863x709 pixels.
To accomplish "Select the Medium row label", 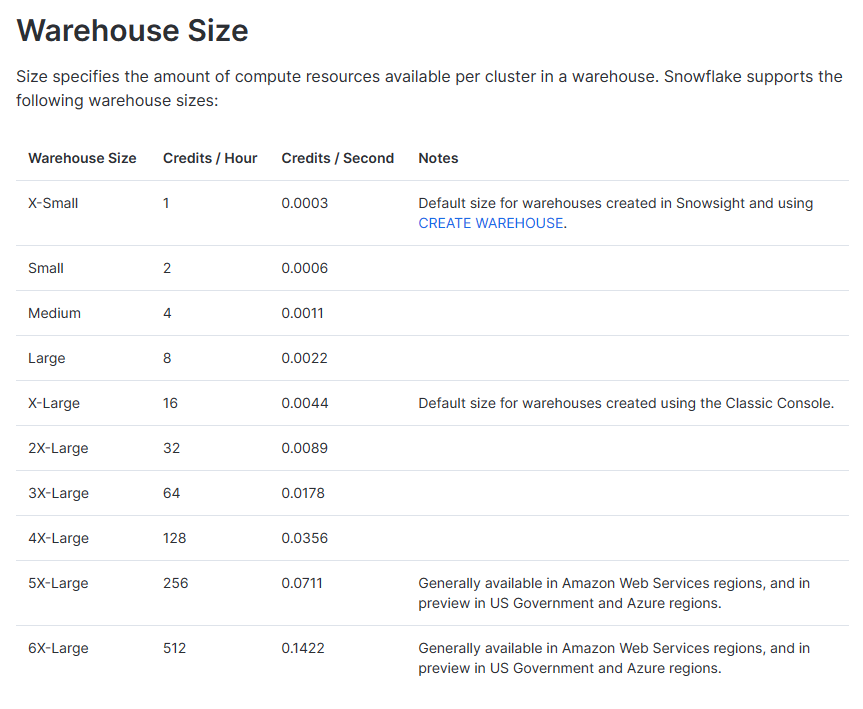I will (x=54, y=313).
